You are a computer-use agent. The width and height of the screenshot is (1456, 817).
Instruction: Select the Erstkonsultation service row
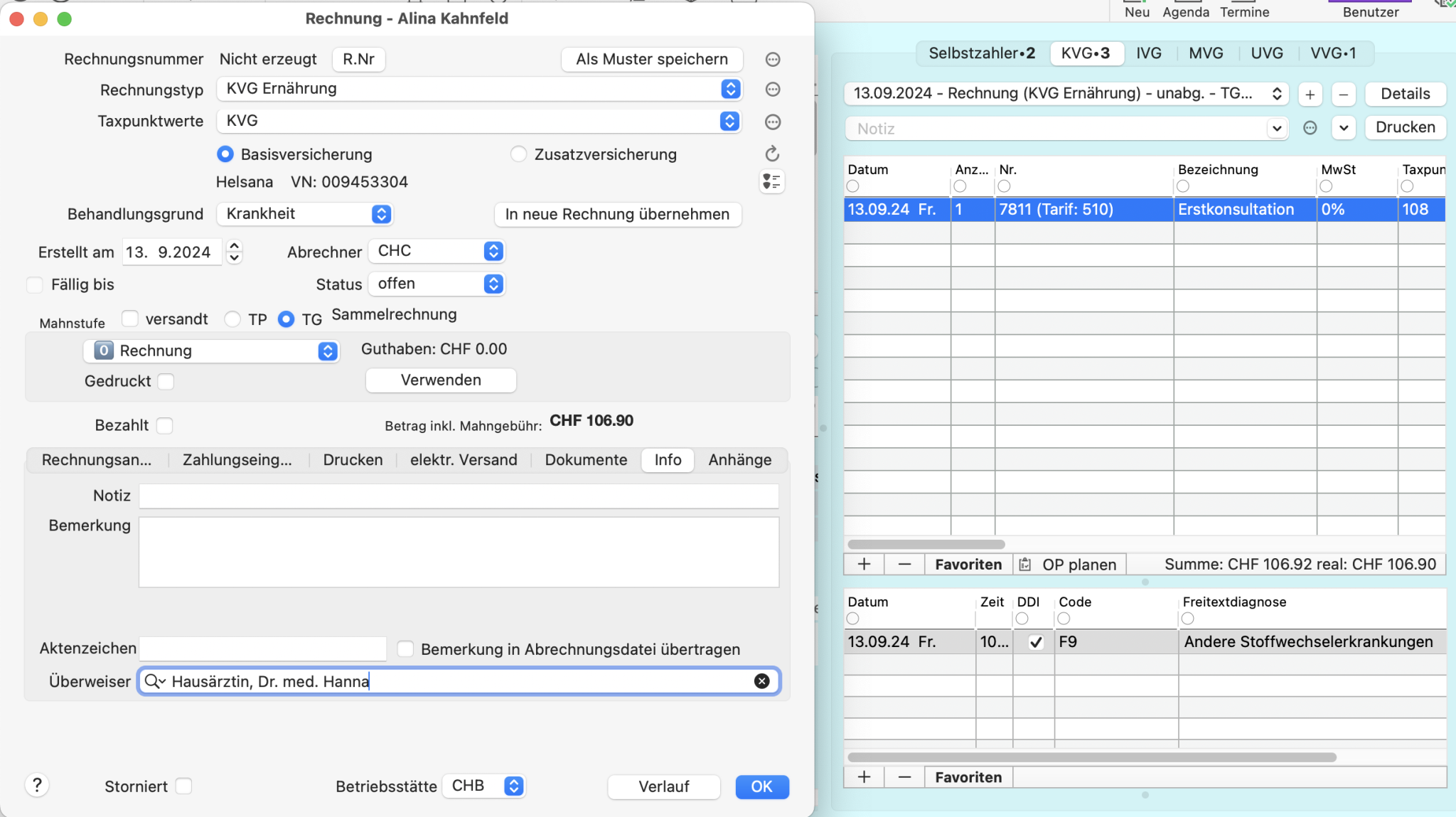pos(1145,210)
